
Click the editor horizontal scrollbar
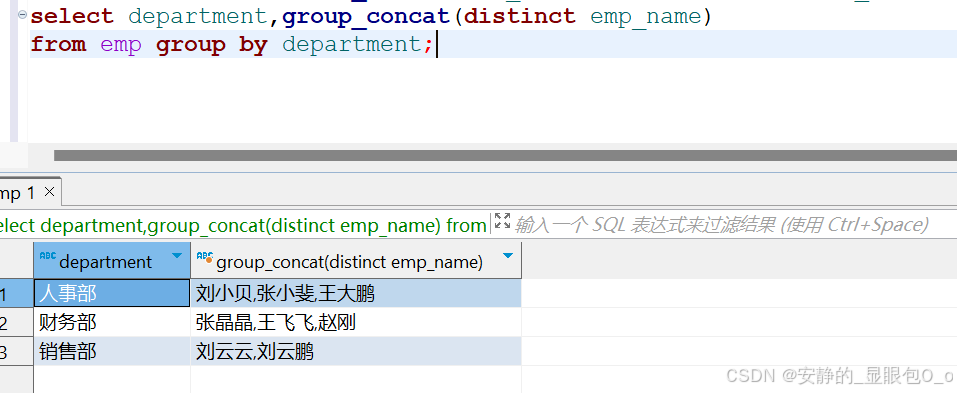[x=505, y=156]
